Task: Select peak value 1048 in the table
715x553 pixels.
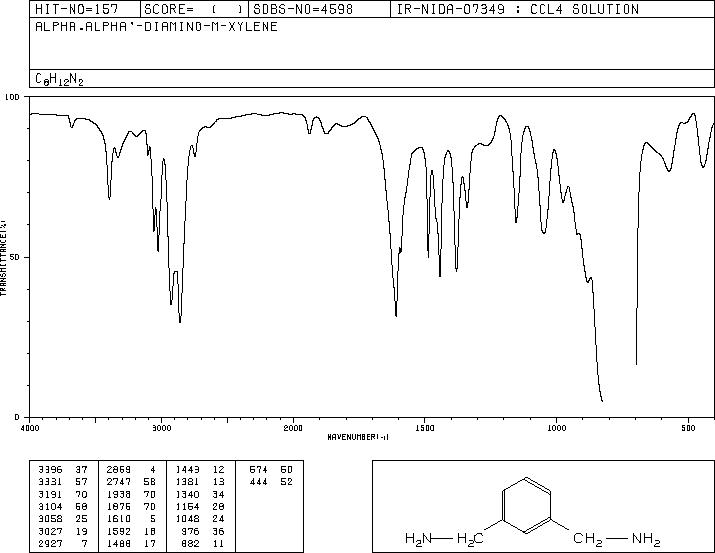Action: pos(187,519)
